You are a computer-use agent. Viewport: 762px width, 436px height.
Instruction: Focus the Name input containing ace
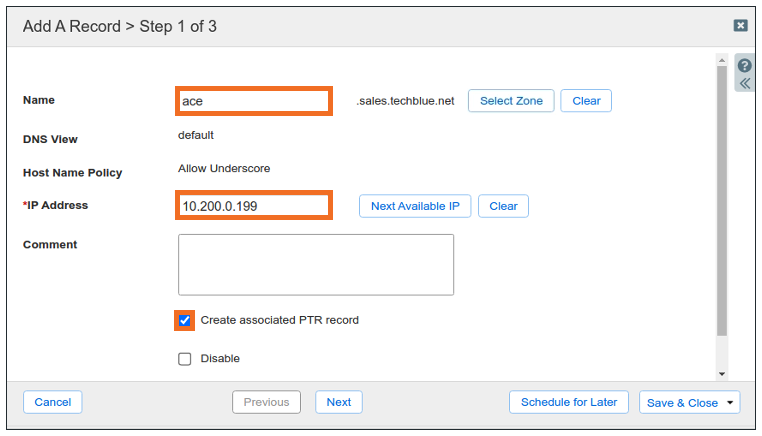[253, 101]
